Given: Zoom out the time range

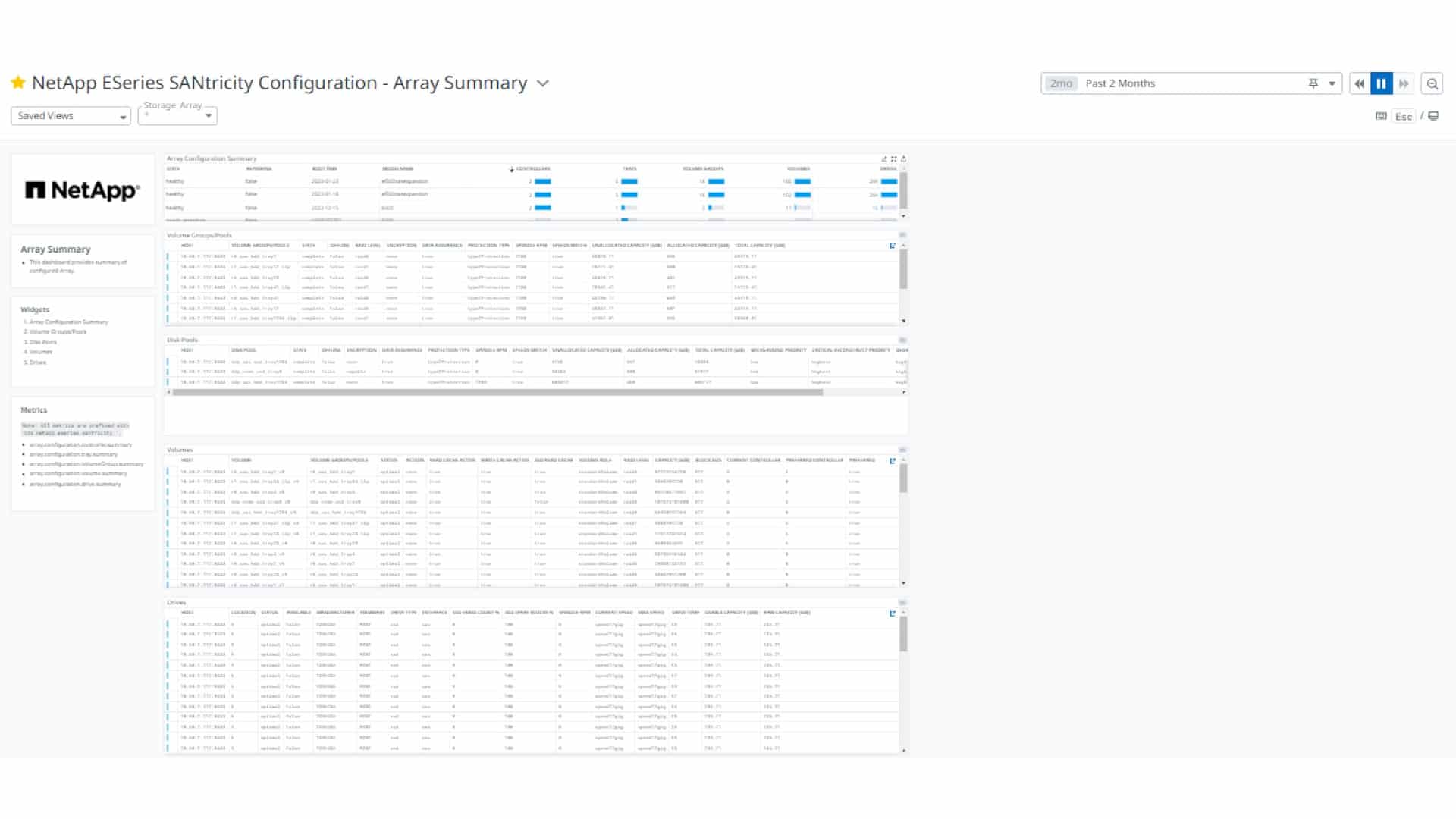Looking at the screenshot, I should point(1432,83).
